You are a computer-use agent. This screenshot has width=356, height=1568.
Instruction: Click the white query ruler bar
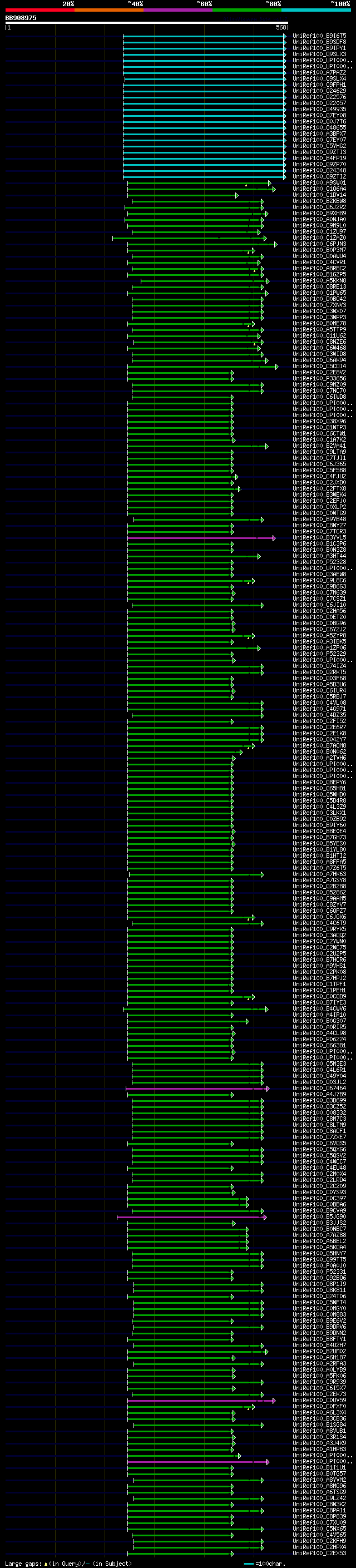[147, 22]
